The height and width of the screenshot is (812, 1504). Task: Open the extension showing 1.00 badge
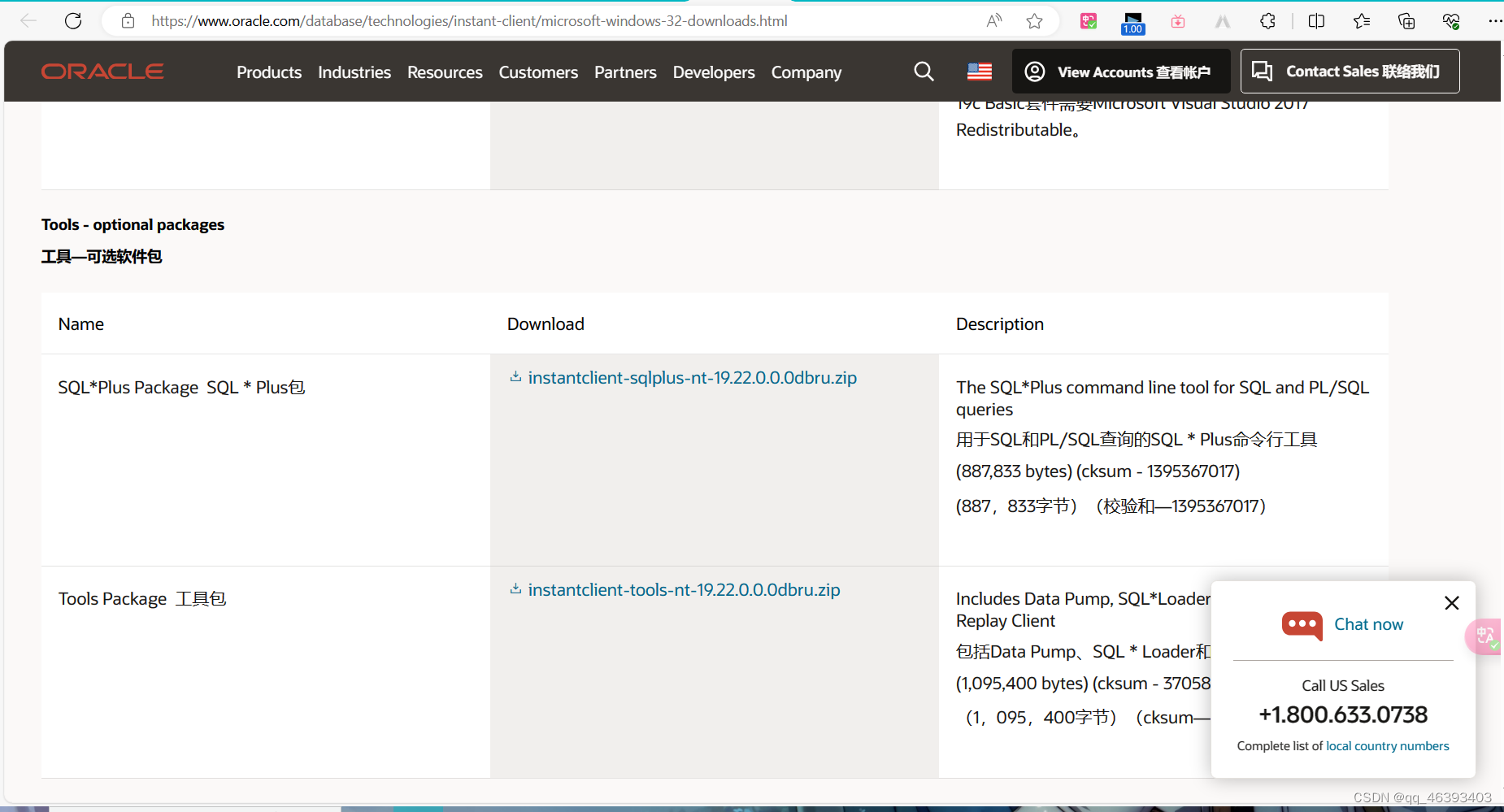pos(1132,23)
